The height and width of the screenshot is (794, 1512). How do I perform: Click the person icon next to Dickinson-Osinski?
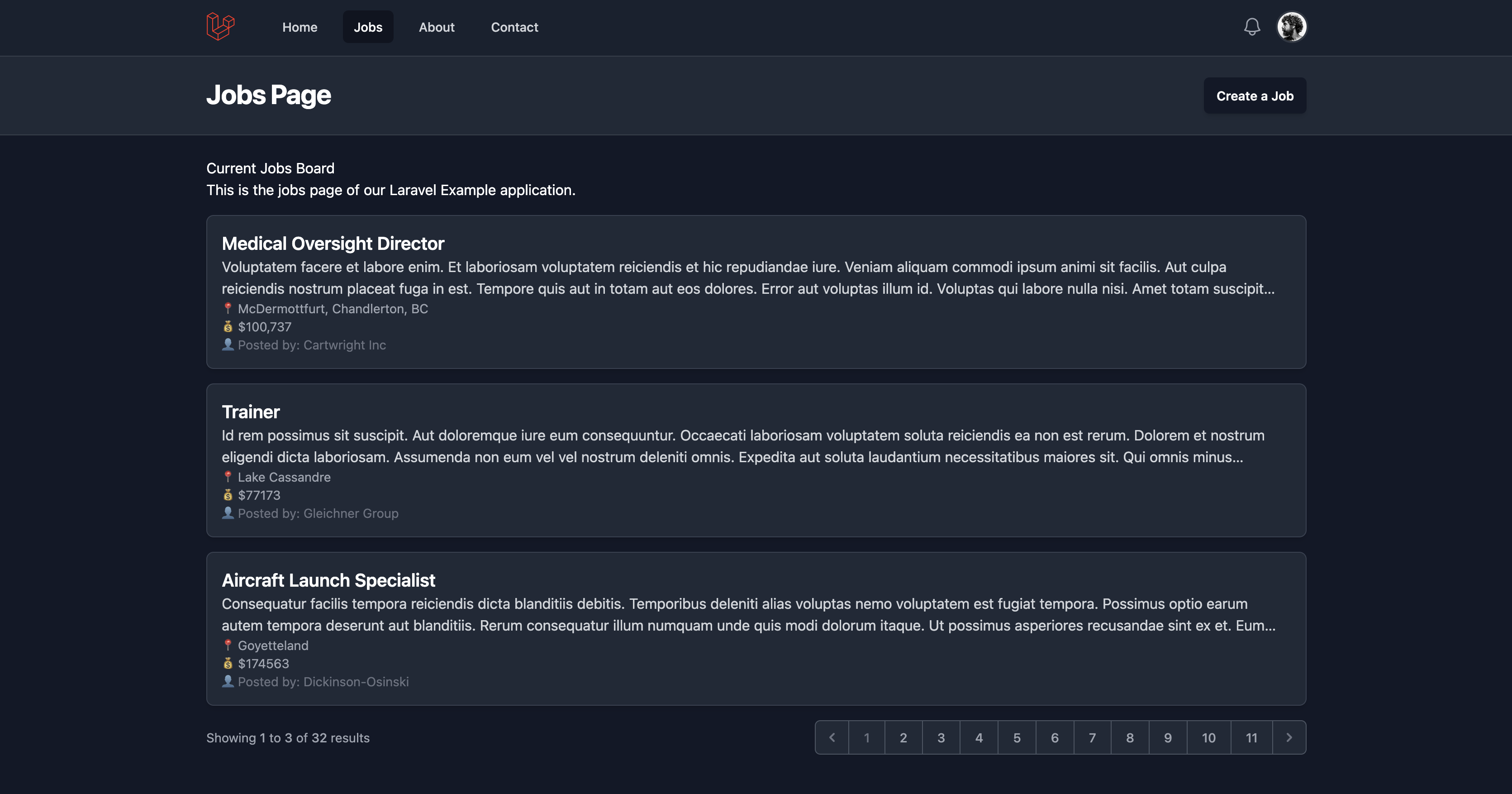(x=228, y=681)
